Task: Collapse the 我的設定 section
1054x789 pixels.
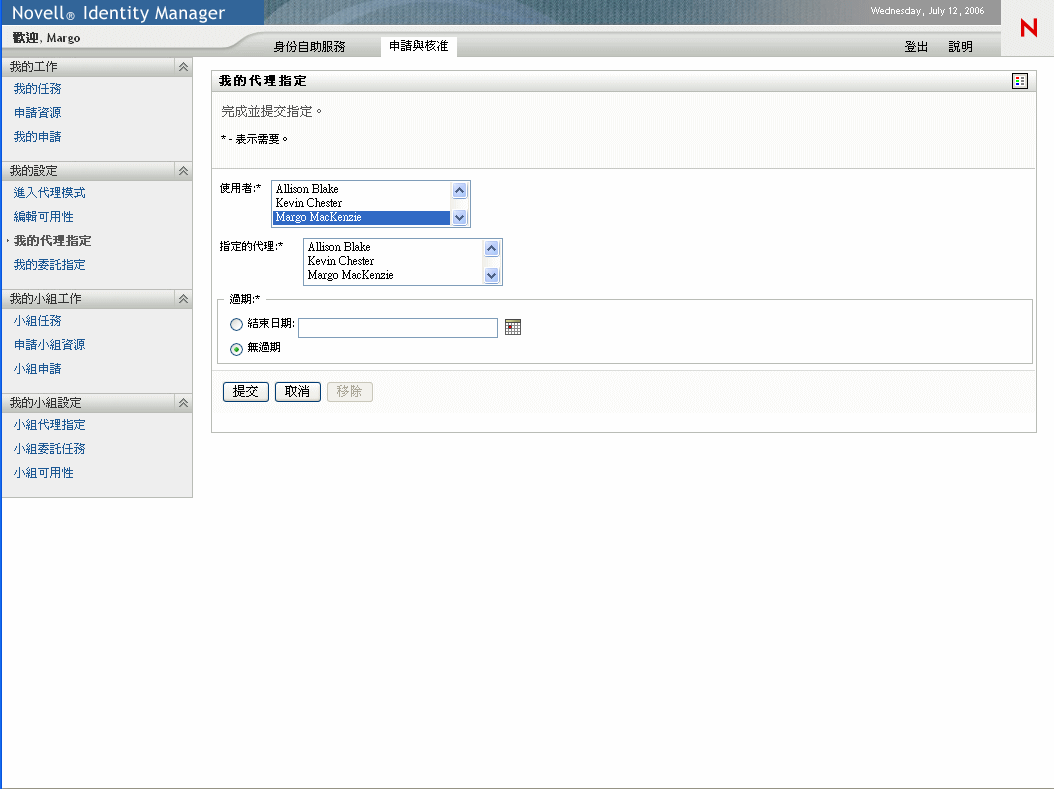Action: (x=183, y=171)
